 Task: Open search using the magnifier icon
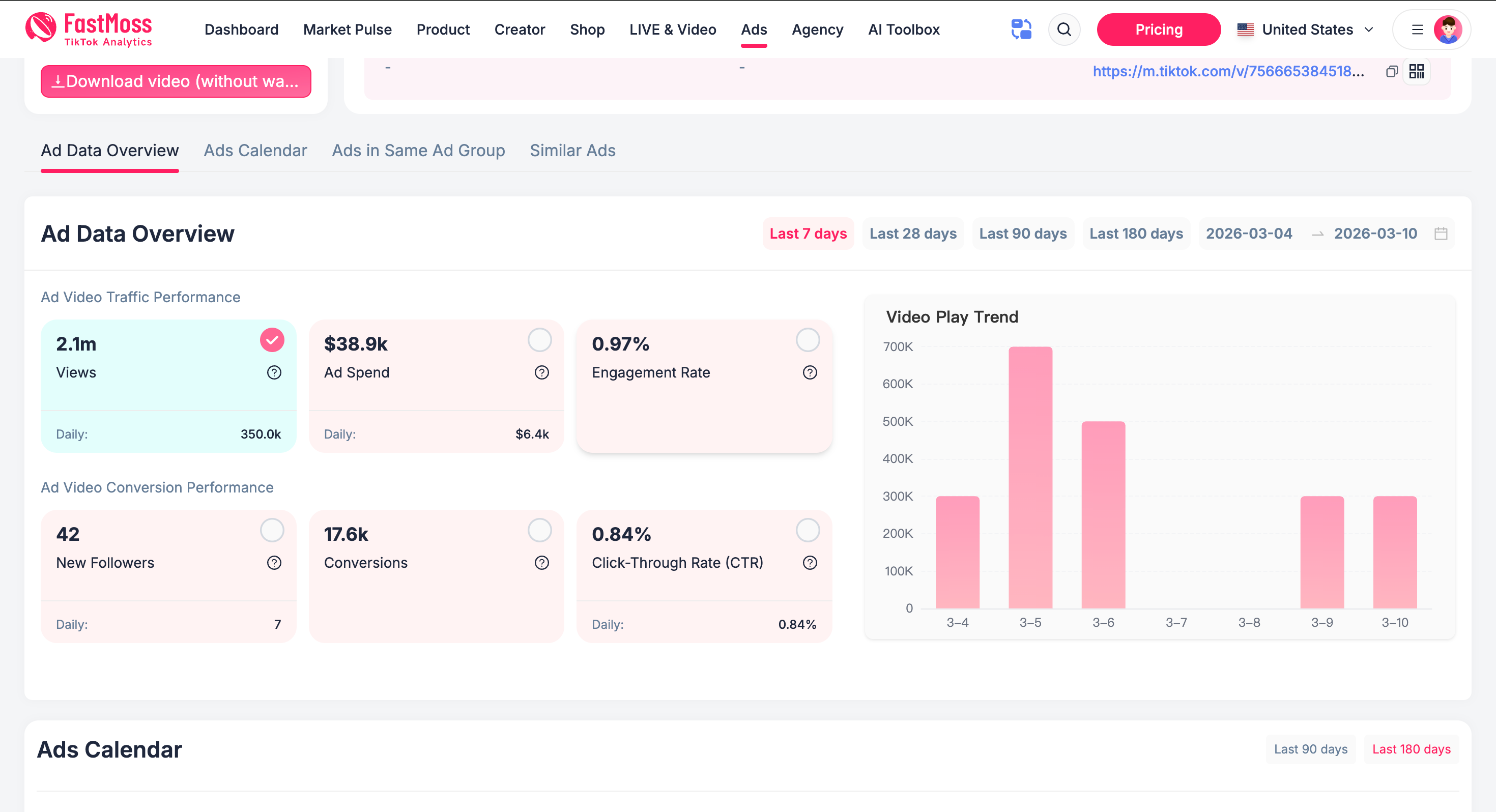click(x=1065, y=29)
